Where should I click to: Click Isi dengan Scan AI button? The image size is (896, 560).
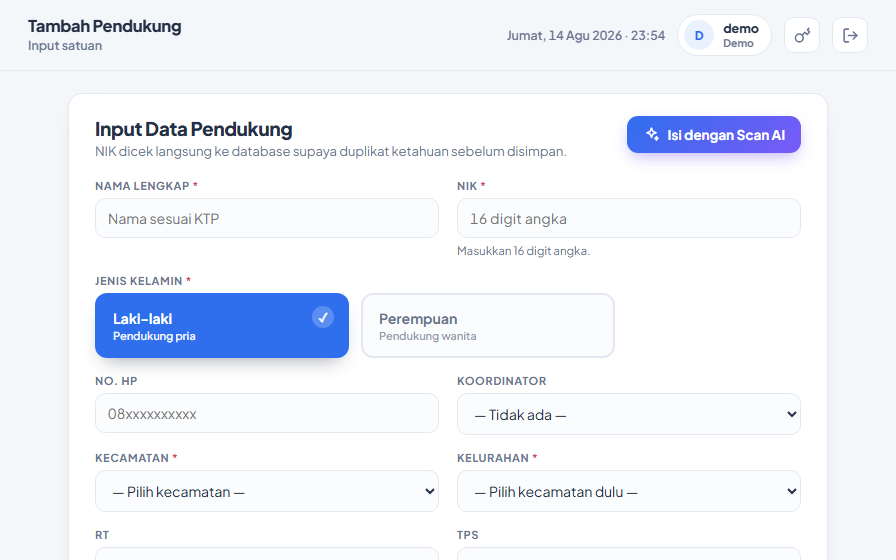[x=714, y=135]
